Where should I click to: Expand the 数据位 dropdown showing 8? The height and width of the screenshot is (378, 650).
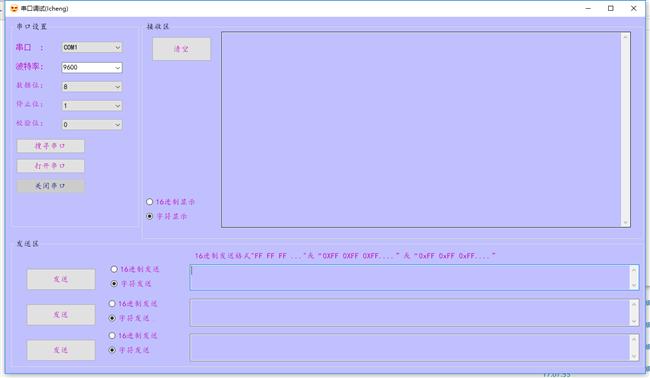click(92, 87)
